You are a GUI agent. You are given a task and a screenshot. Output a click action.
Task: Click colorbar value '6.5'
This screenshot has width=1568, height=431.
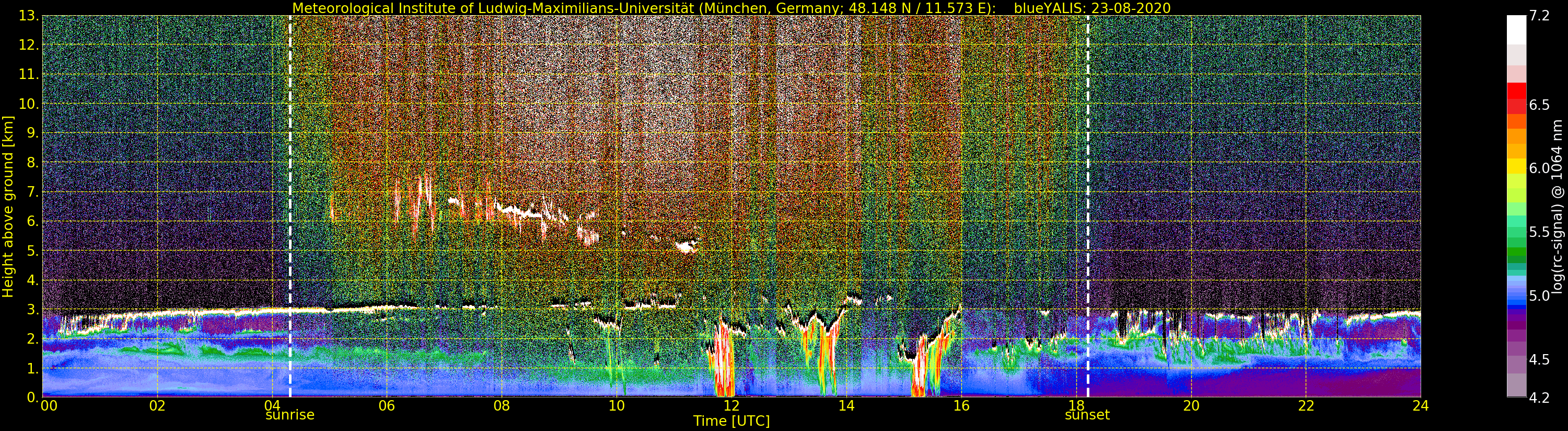1539,105
